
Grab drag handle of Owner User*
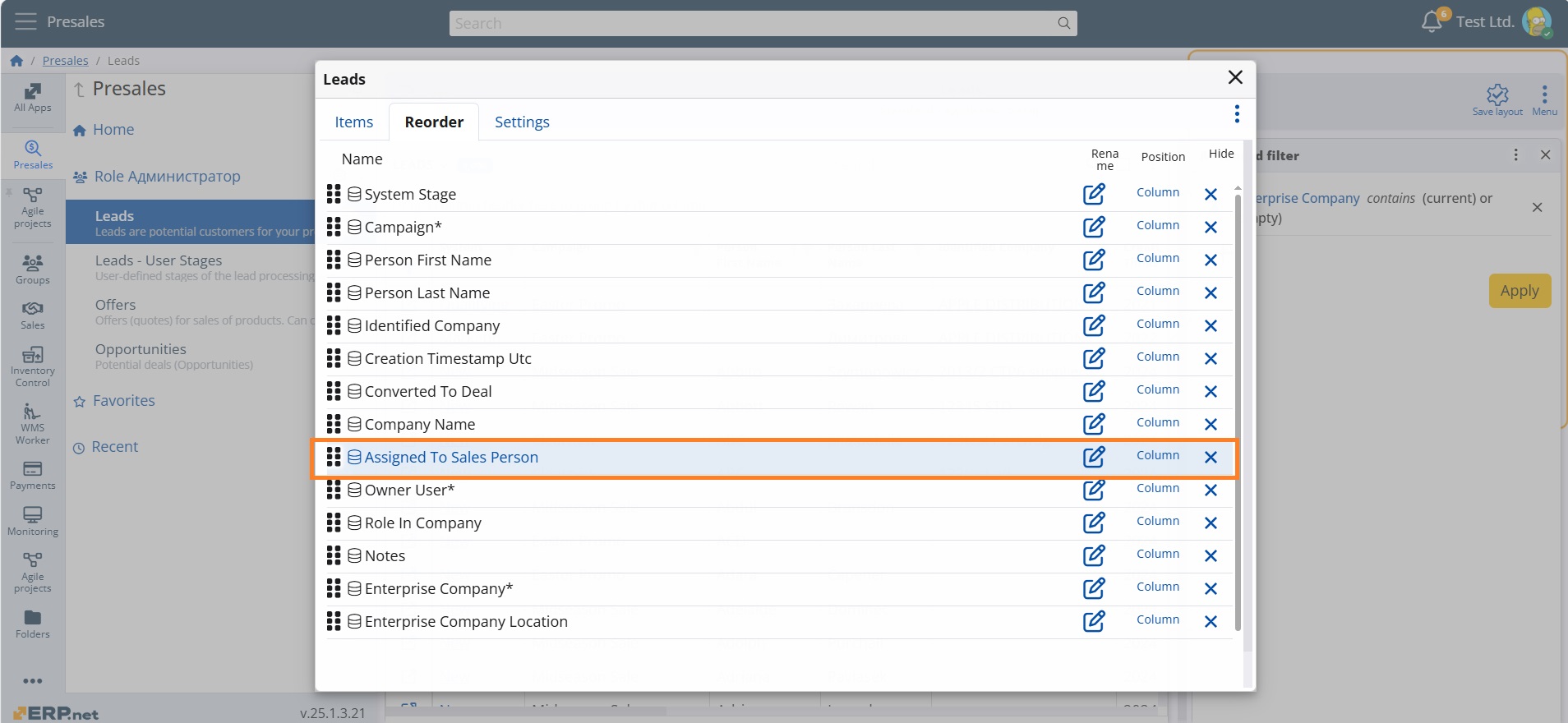(x=334, y=490)
